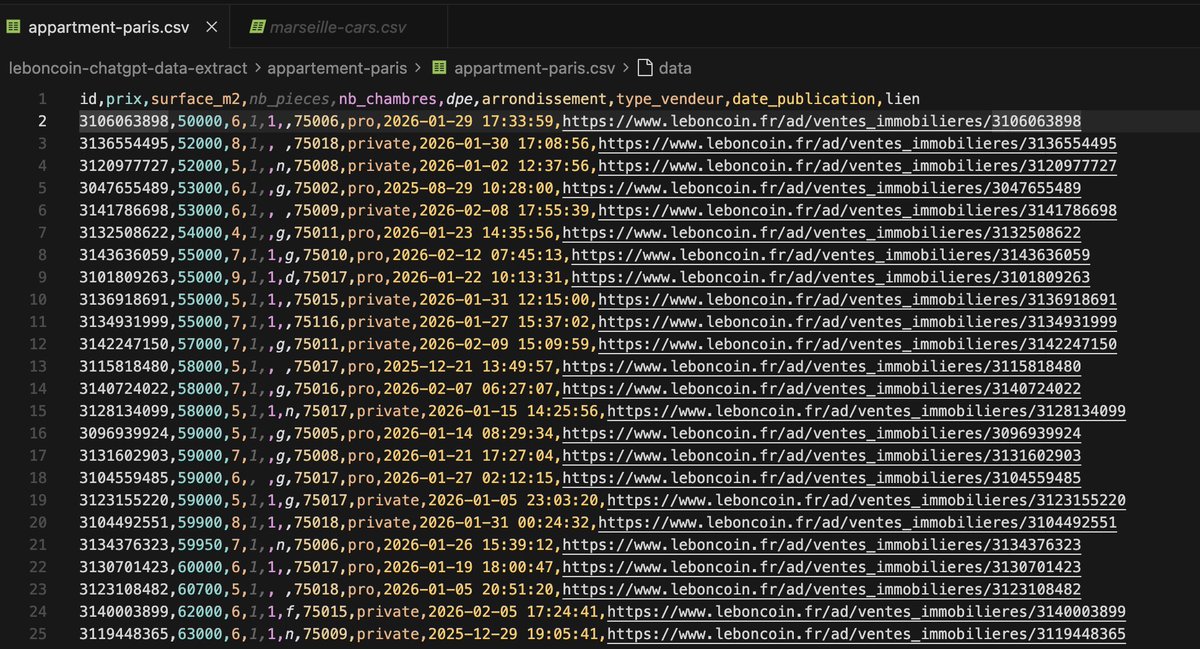Screen dimensions: 1200x649
Task: Click the link ending 3123108482
Action: coord(822,589)
